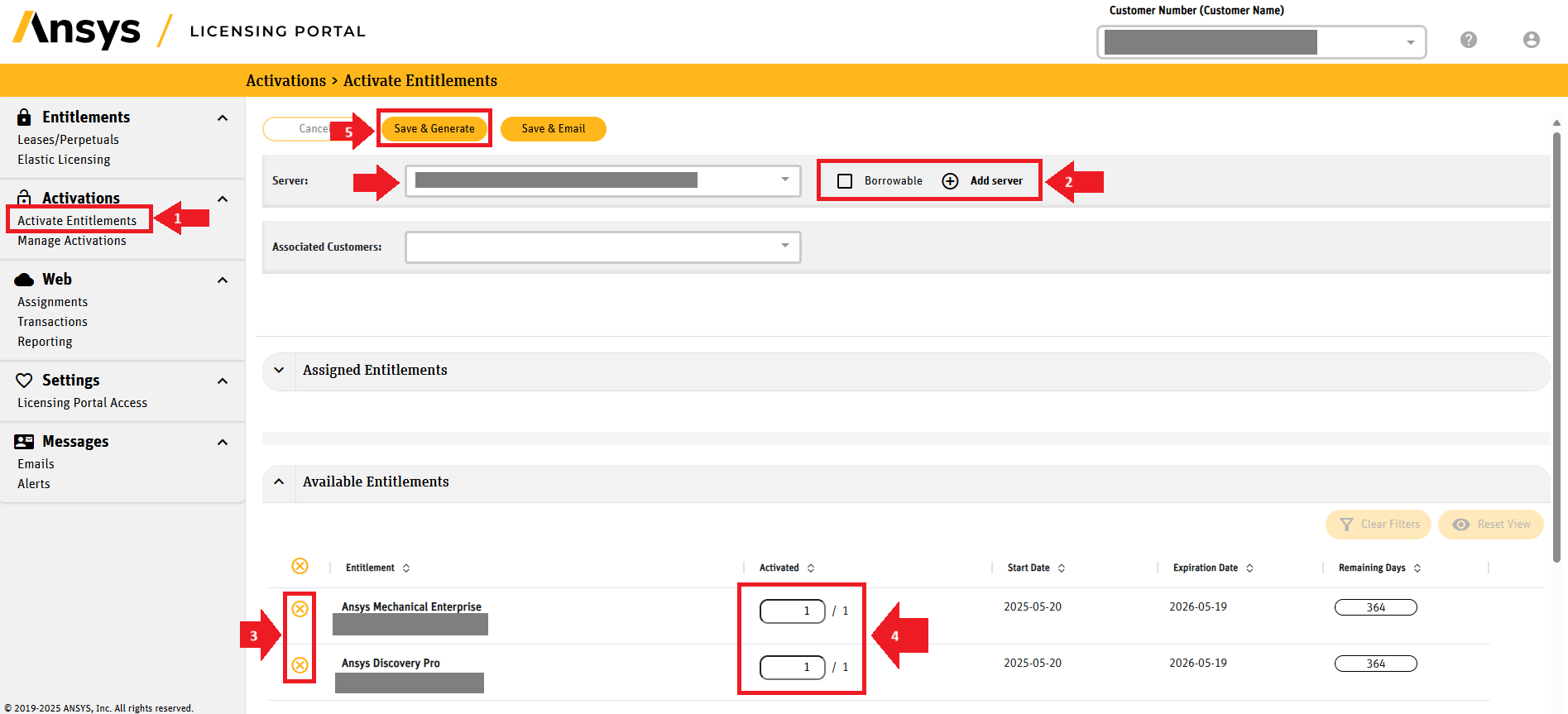The image size is (1568, 714).
Task: Click the Web cloud icon
Action: pyautogui.click(x=24, y=280)
